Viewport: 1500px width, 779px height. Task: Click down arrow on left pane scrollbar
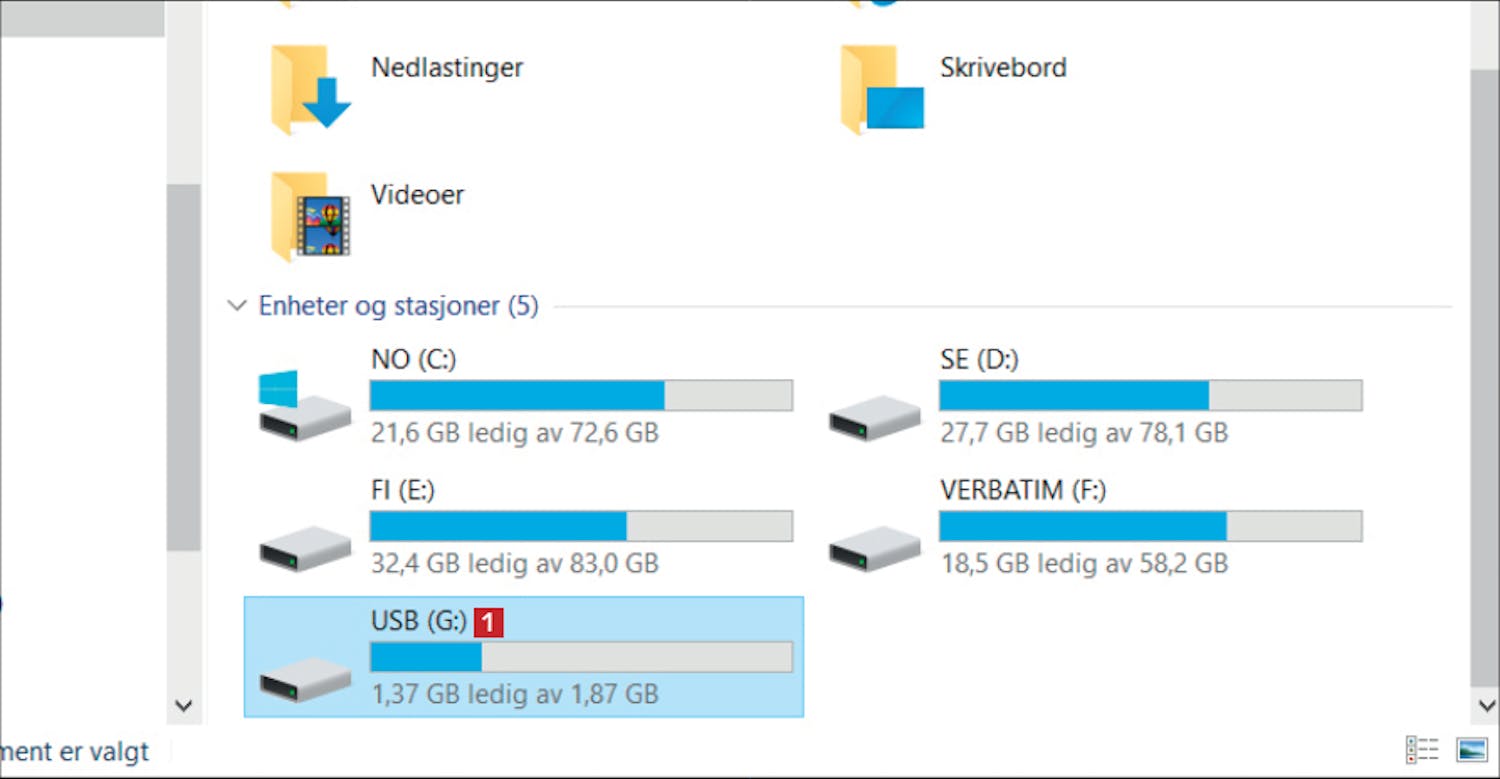click(x=183, y=705)
